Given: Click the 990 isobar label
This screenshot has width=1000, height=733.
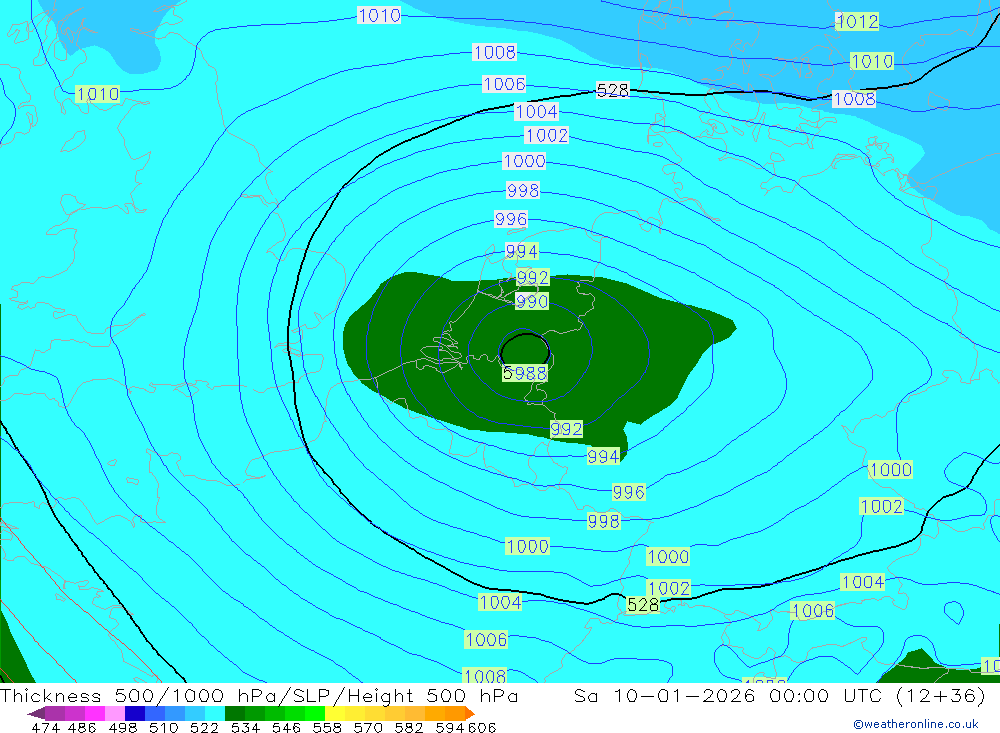Looking at the screenshot, I should pyautogui.click(x=532, y=301).
